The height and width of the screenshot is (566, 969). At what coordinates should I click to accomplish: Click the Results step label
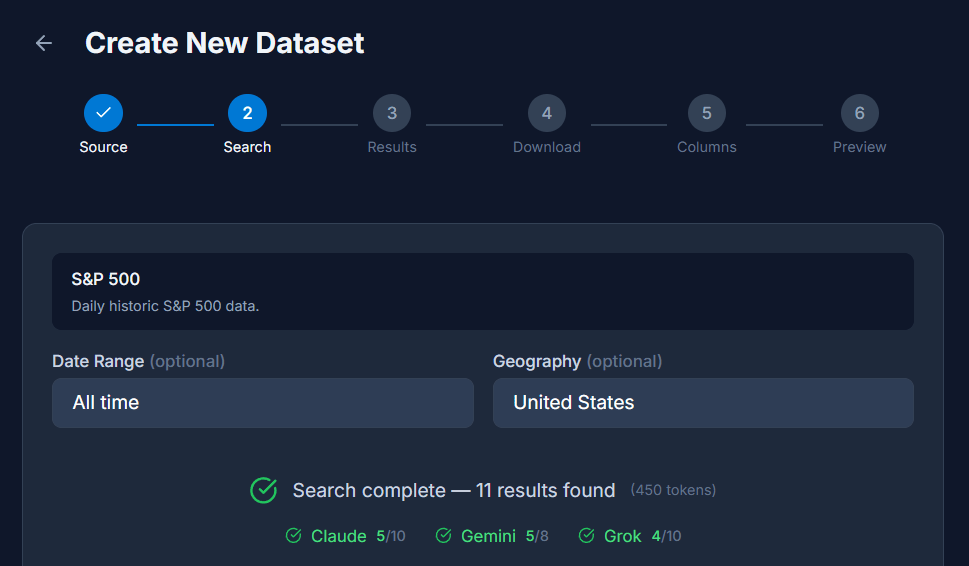point(392,147)
